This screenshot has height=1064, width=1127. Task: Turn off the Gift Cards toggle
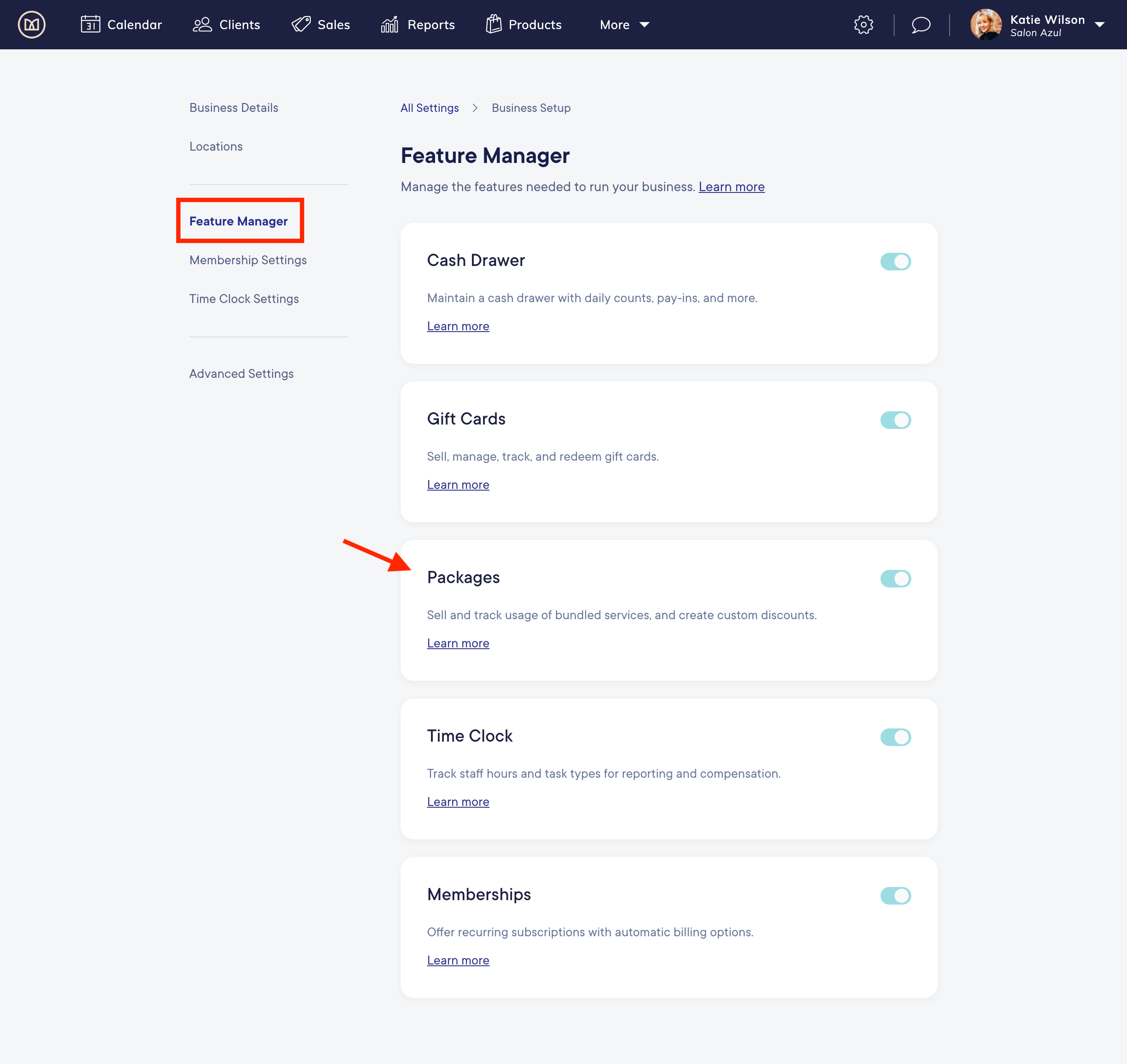tap(896, 420)
